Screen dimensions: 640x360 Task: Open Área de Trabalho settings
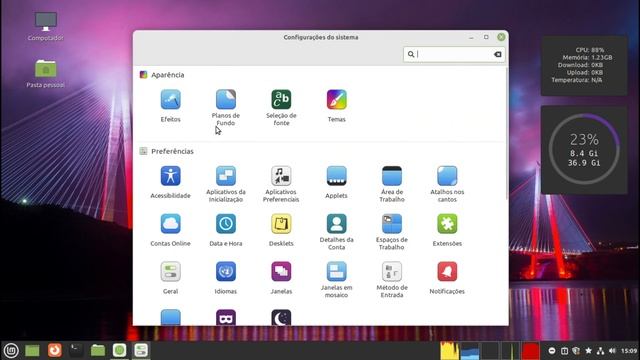392,184
